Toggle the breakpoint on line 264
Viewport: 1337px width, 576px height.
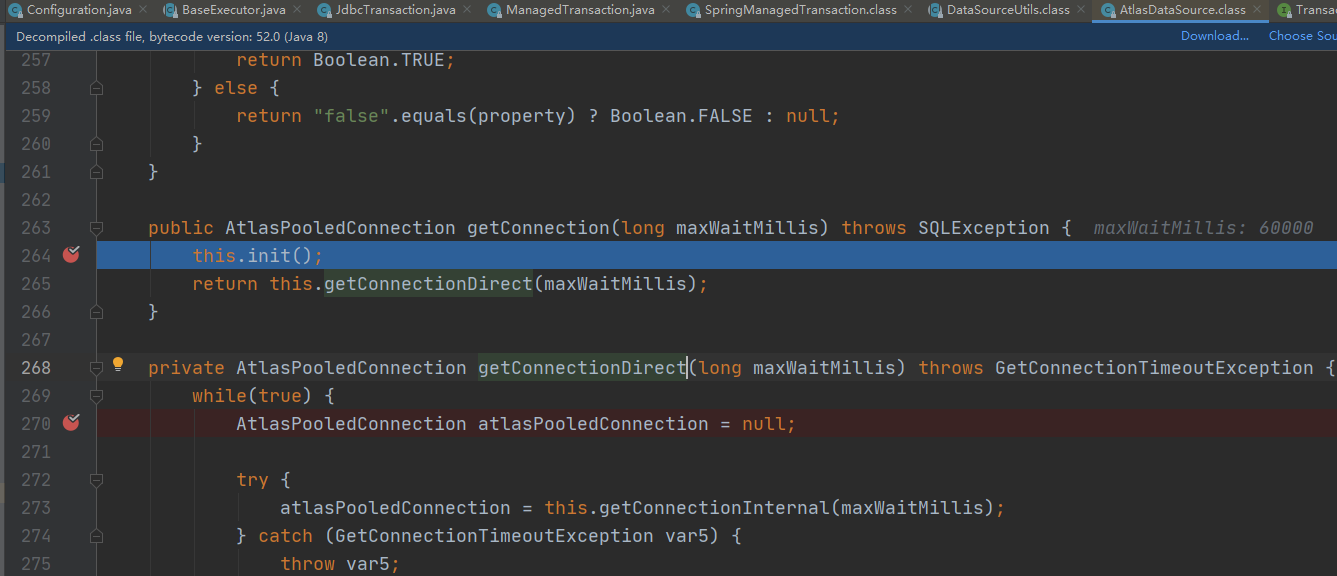(x=71, y=255)
